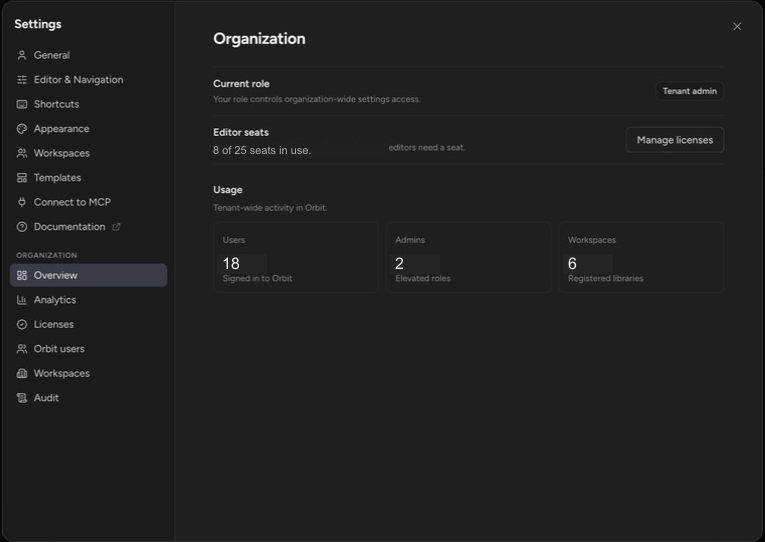Image resolution: width=765 pixels, height=542 pixels.
Task: Click the General person icon
Action: 21,55
